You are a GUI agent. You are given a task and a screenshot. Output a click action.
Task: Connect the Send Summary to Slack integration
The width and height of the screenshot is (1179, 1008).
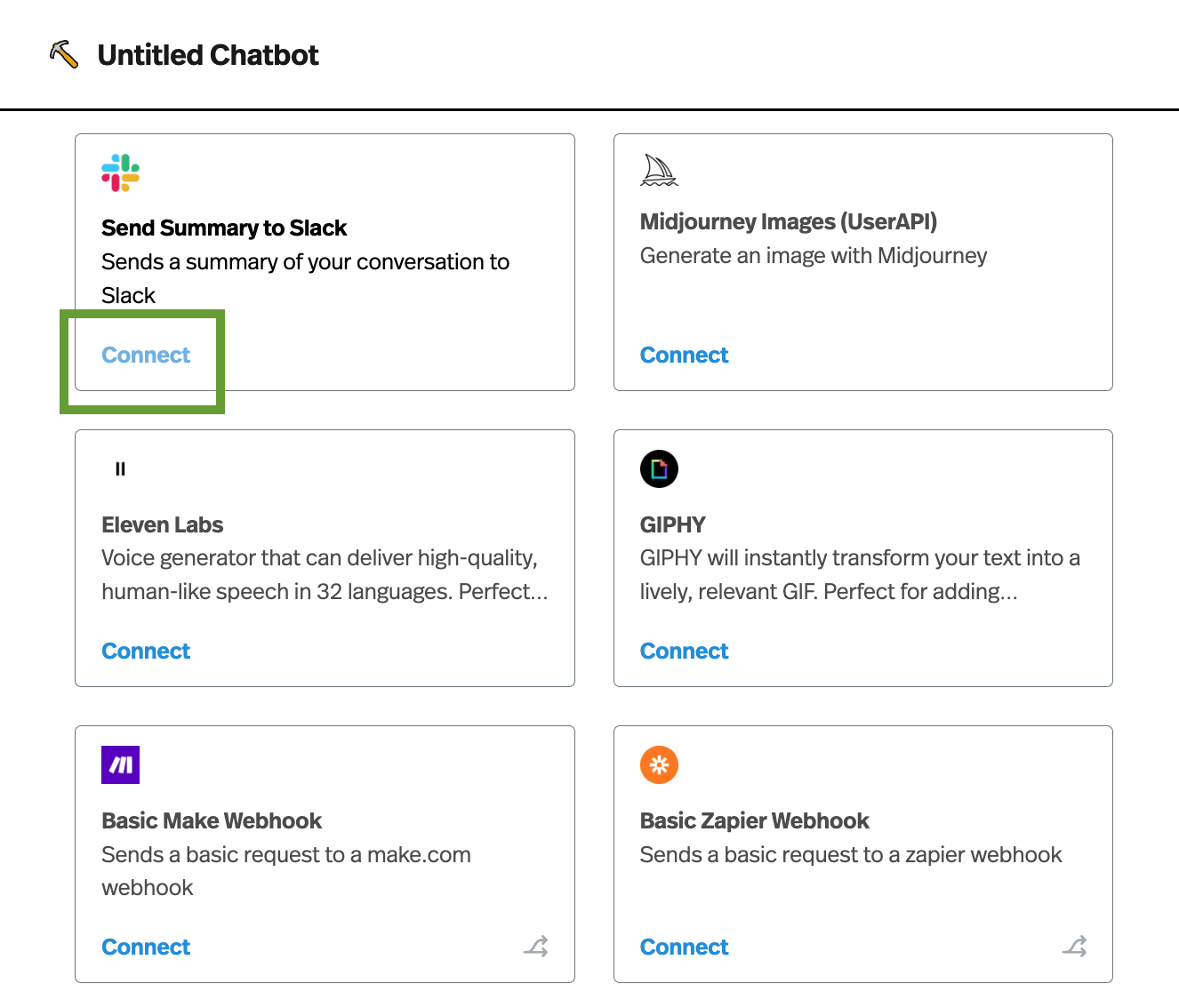tap(146, 355)
